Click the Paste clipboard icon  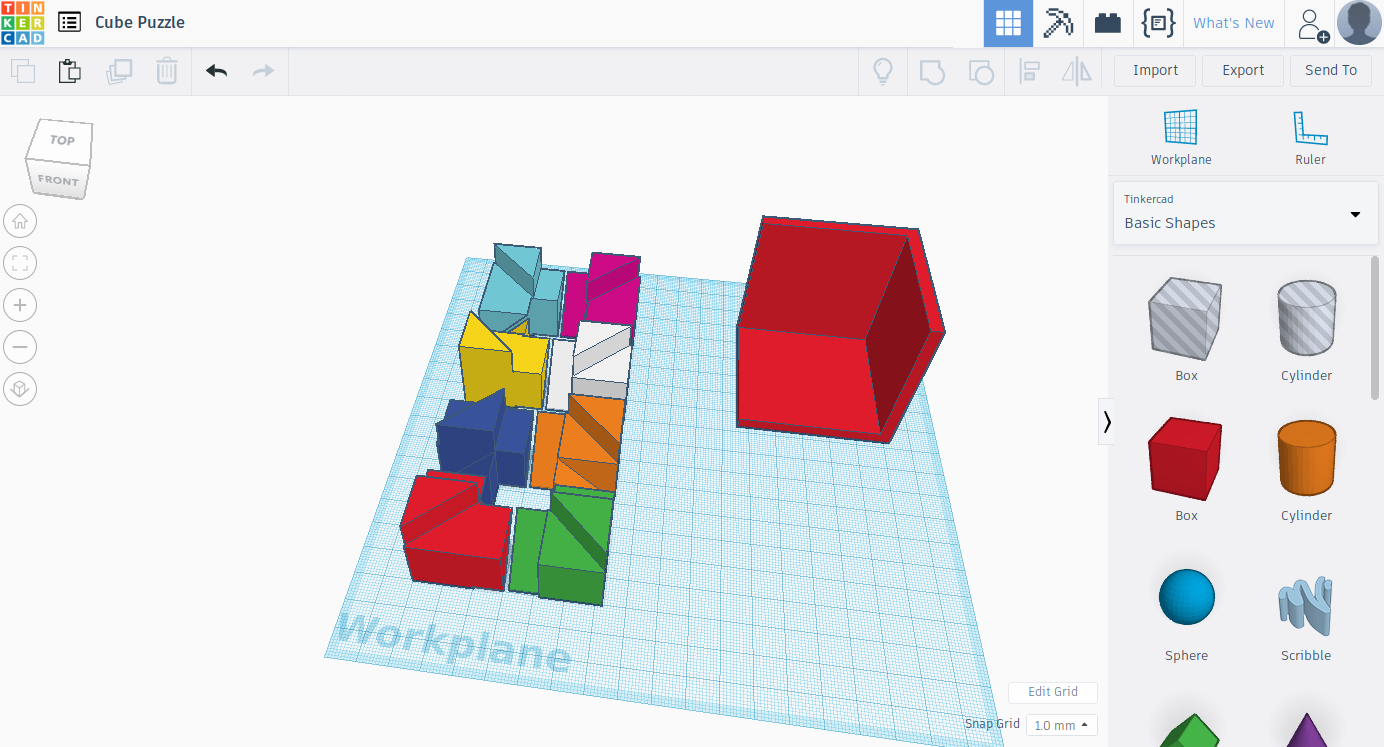tap(69, 71)
